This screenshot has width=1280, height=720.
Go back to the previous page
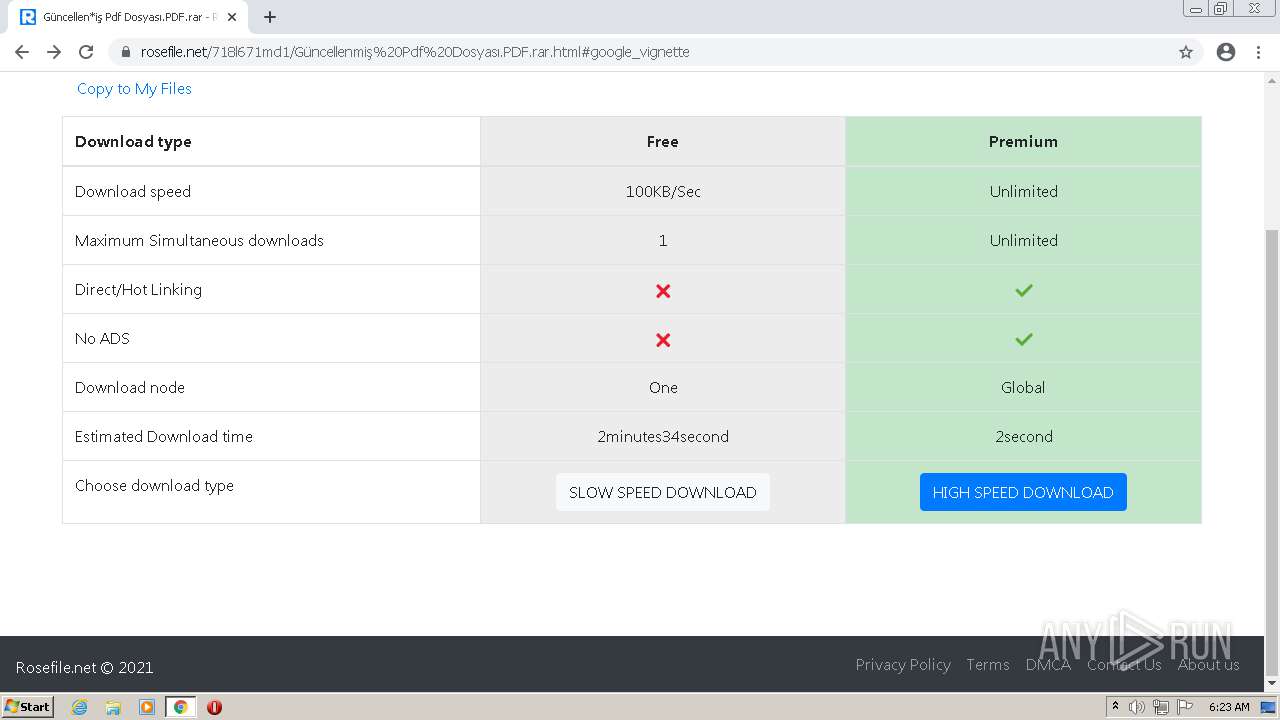22,52
